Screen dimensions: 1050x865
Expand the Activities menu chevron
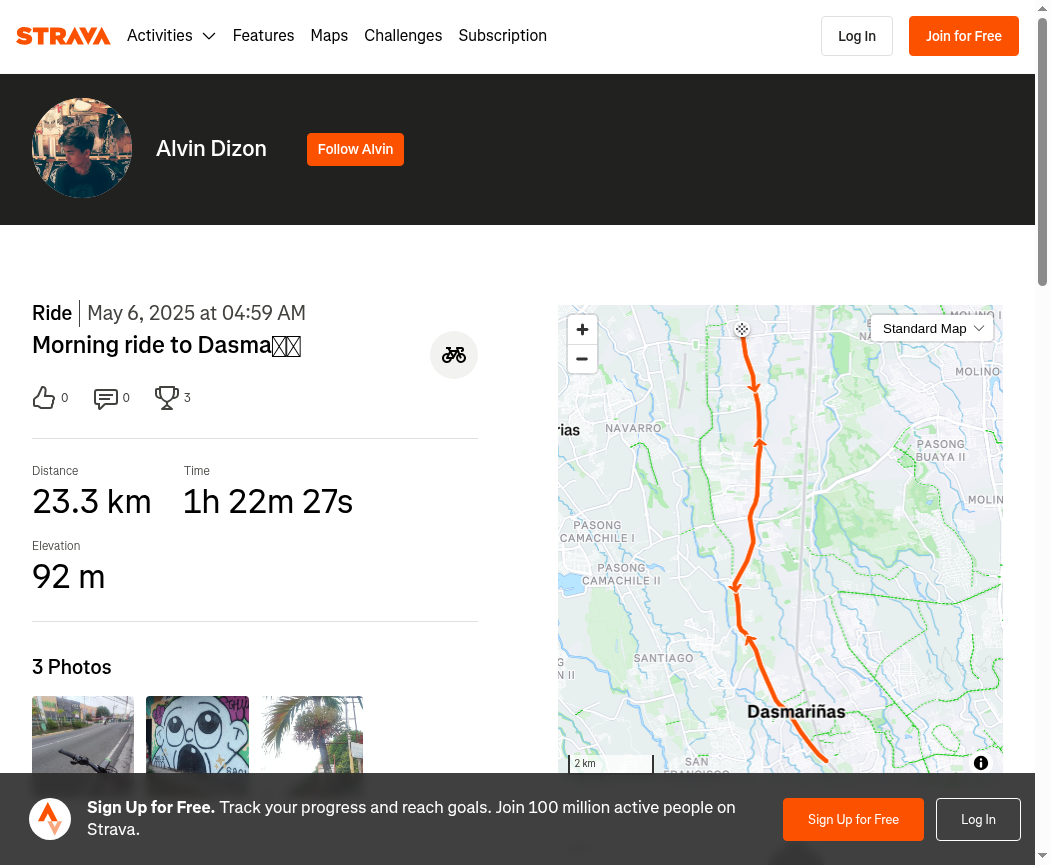(x=209, y=36)
